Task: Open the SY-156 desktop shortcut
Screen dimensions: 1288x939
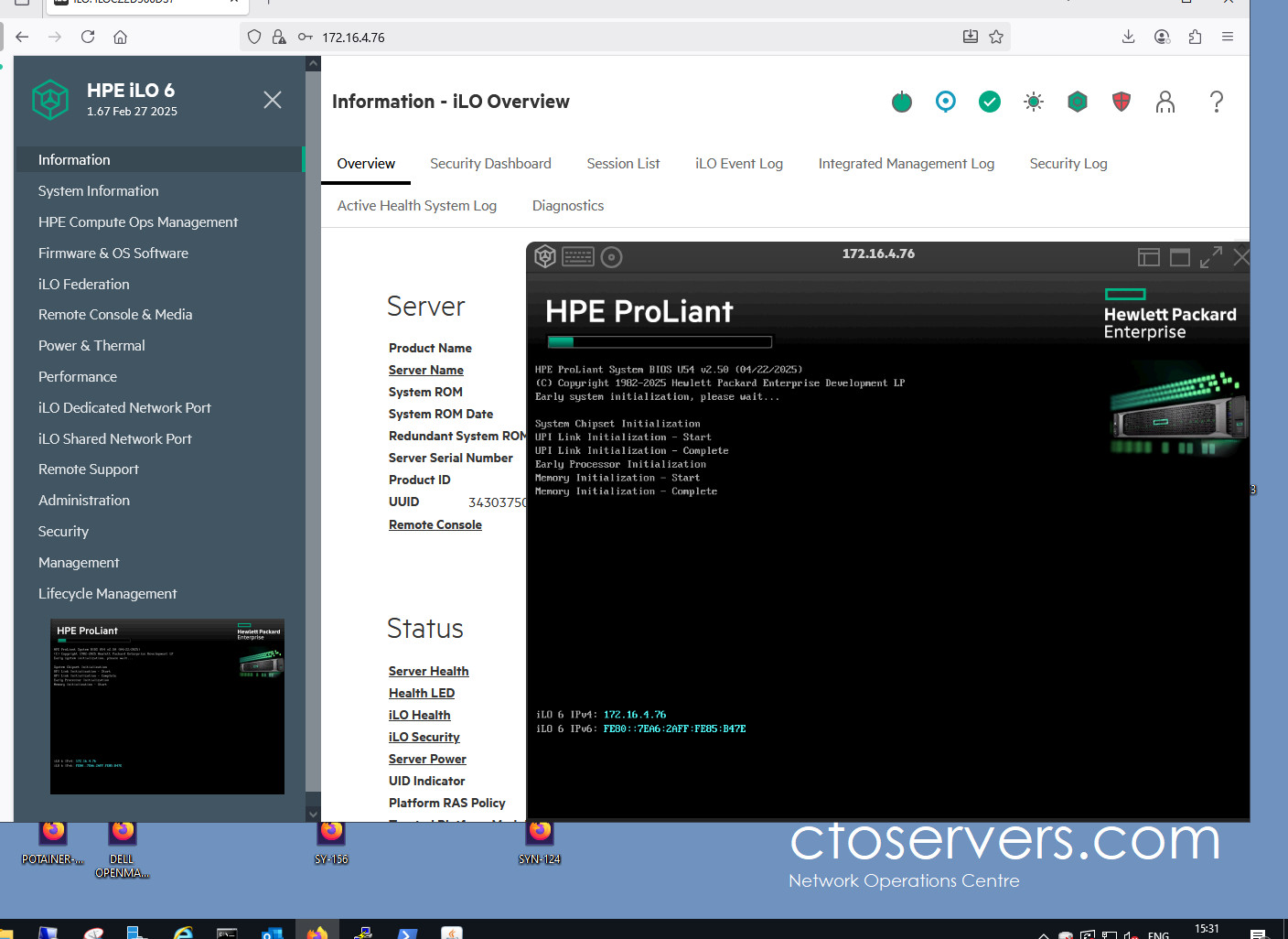Action: point(331,844)
